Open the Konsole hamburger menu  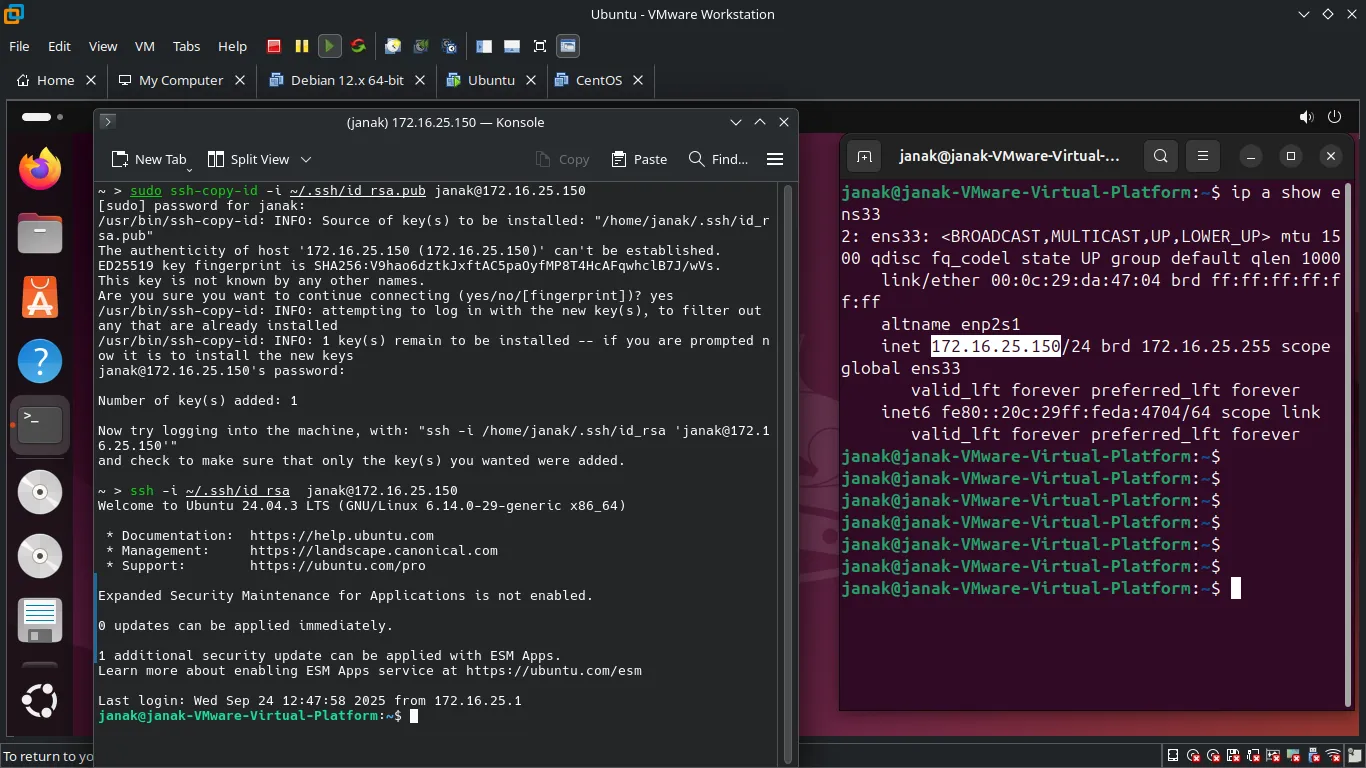click(x=774, y=159)
